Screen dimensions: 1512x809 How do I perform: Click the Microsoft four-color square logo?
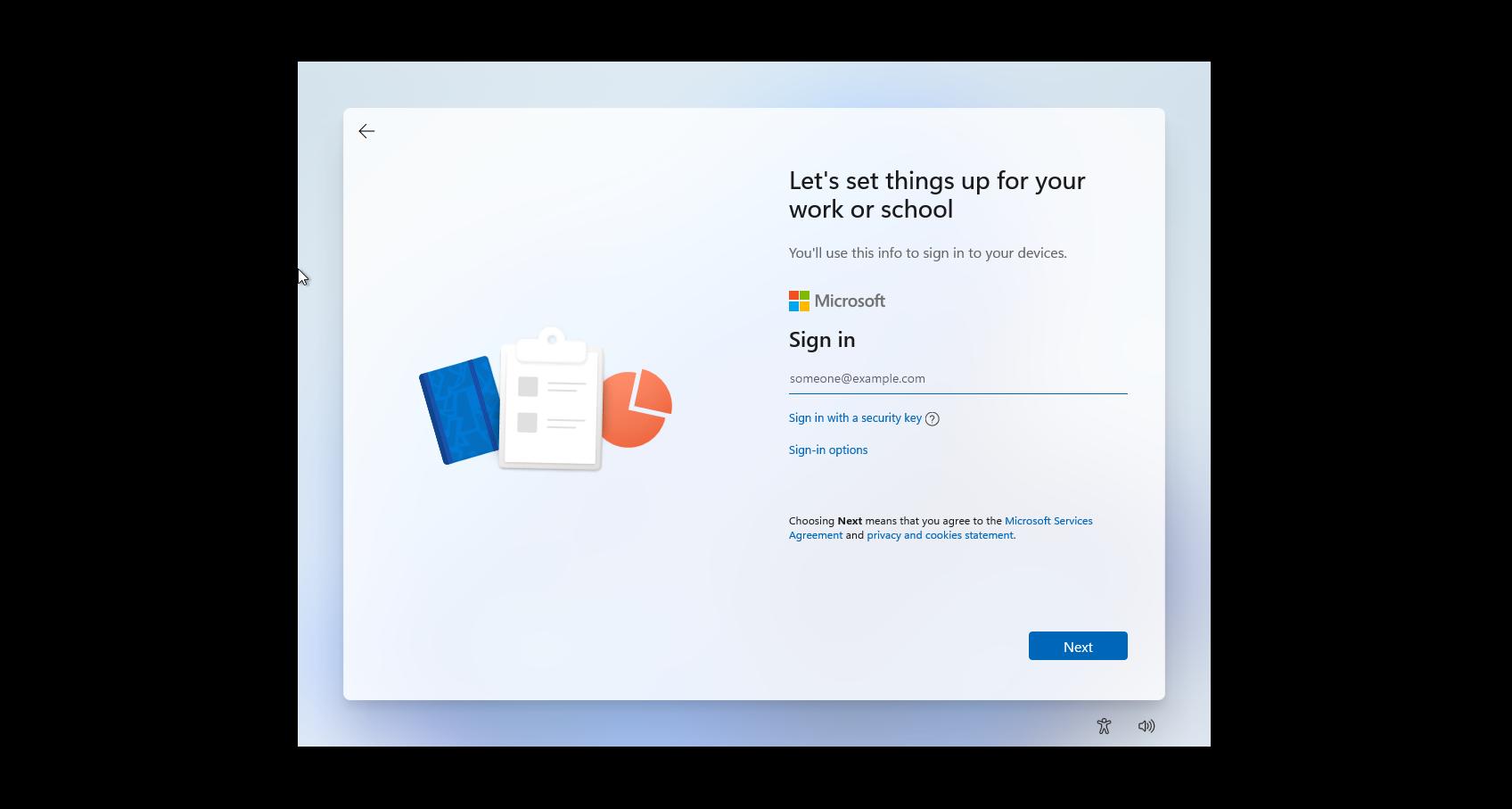point(798,301)
